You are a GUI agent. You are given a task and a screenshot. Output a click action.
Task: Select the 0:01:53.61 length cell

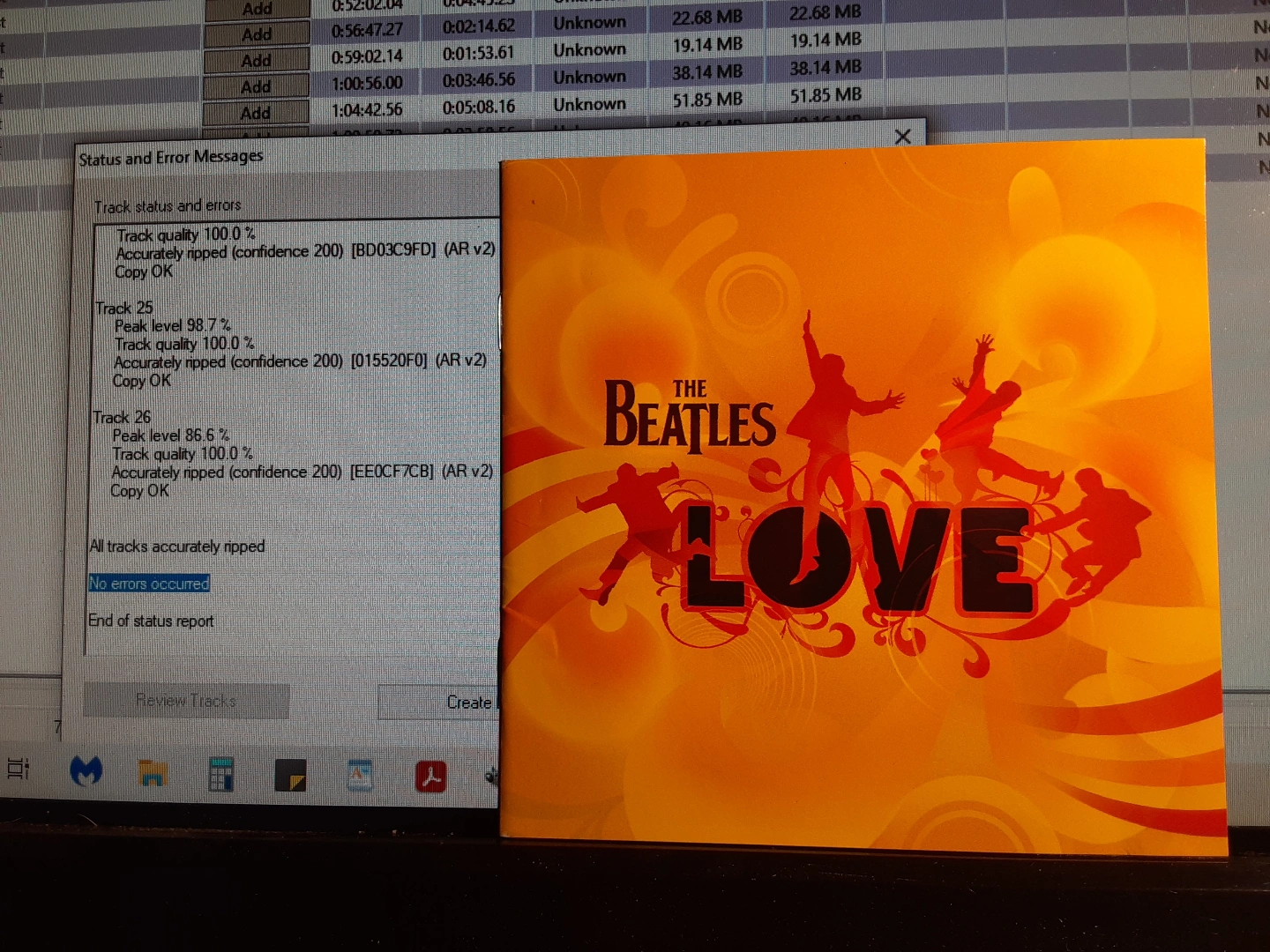(x=479, y=53)
